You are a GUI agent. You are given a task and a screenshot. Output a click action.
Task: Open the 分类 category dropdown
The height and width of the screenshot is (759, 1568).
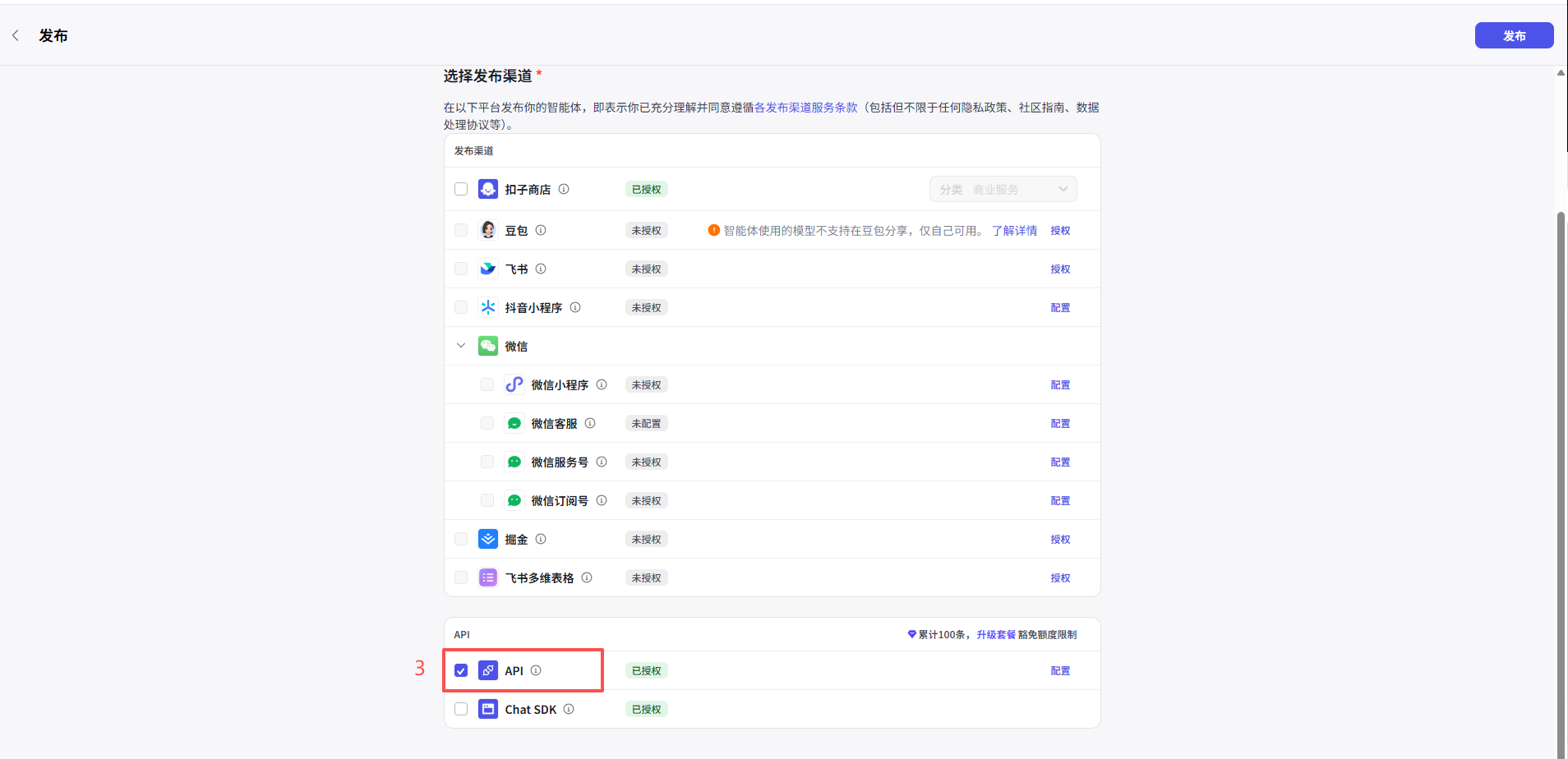pyautogui.click(x=1002, y=188)
